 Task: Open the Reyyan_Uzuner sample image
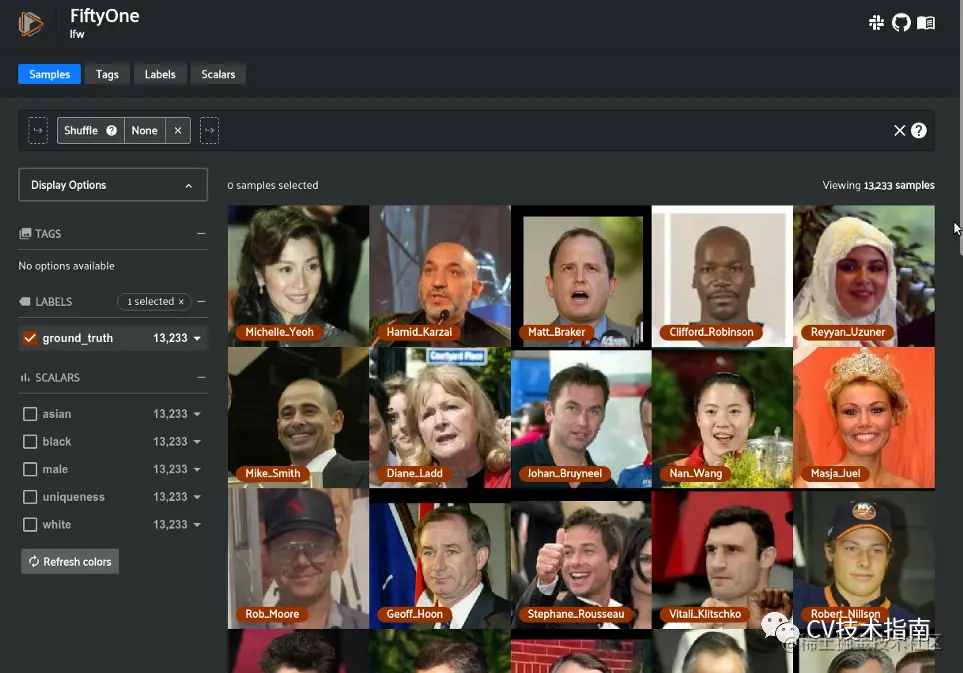864,276
